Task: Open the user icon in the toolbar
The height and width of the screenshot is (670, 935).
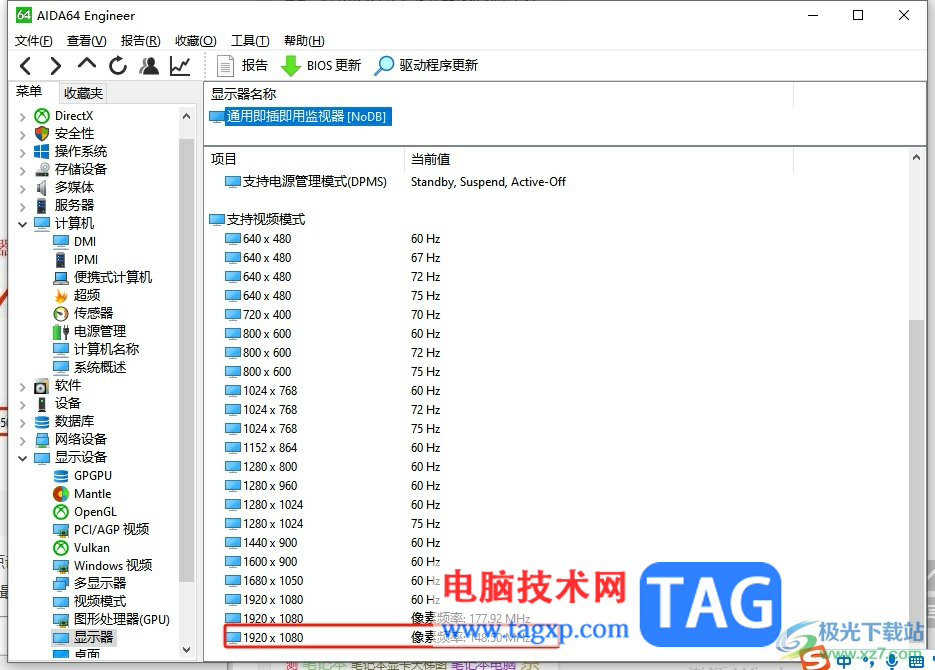Action: click(x=149, y=66)
